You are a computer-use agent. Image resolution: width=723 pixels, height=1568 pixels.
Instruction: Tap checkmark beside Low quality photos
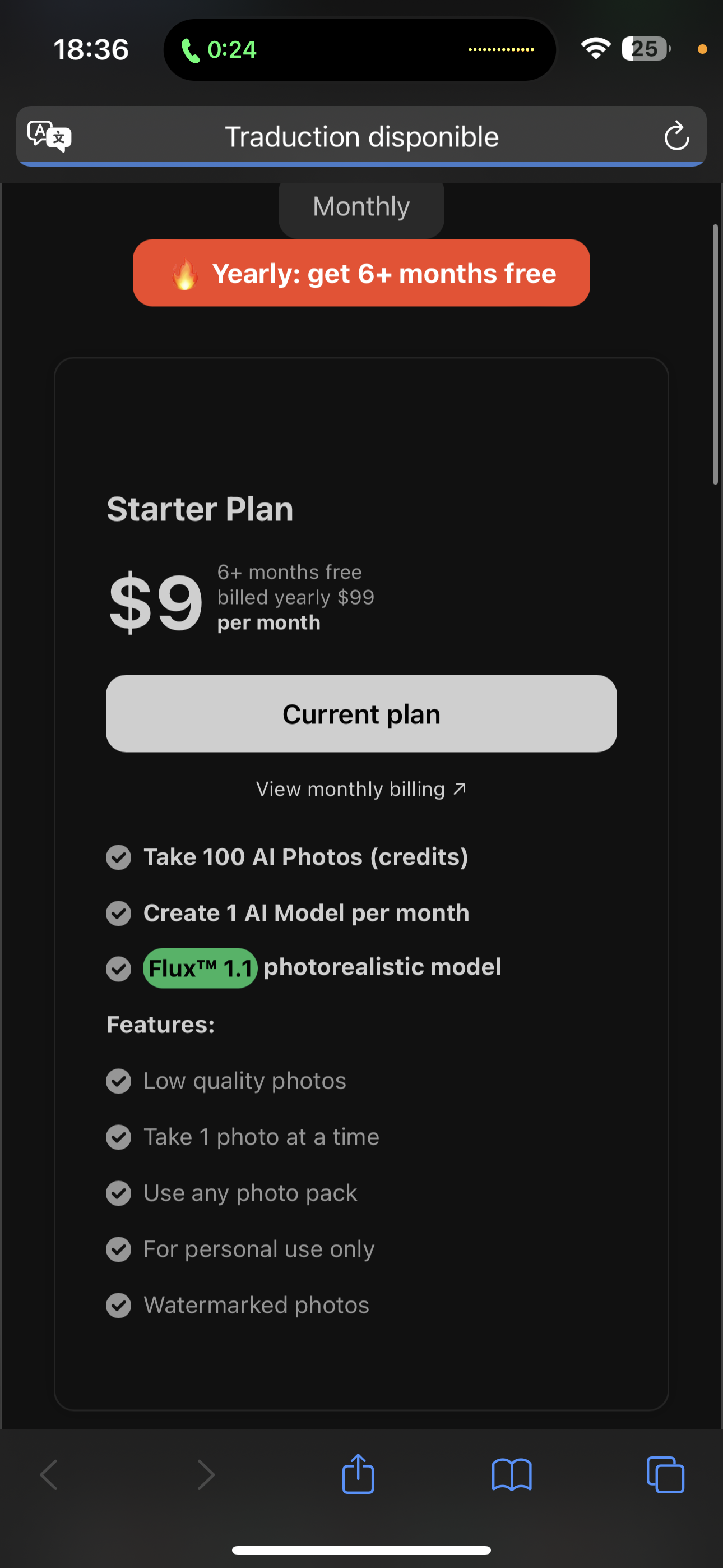pos(119,1081)
